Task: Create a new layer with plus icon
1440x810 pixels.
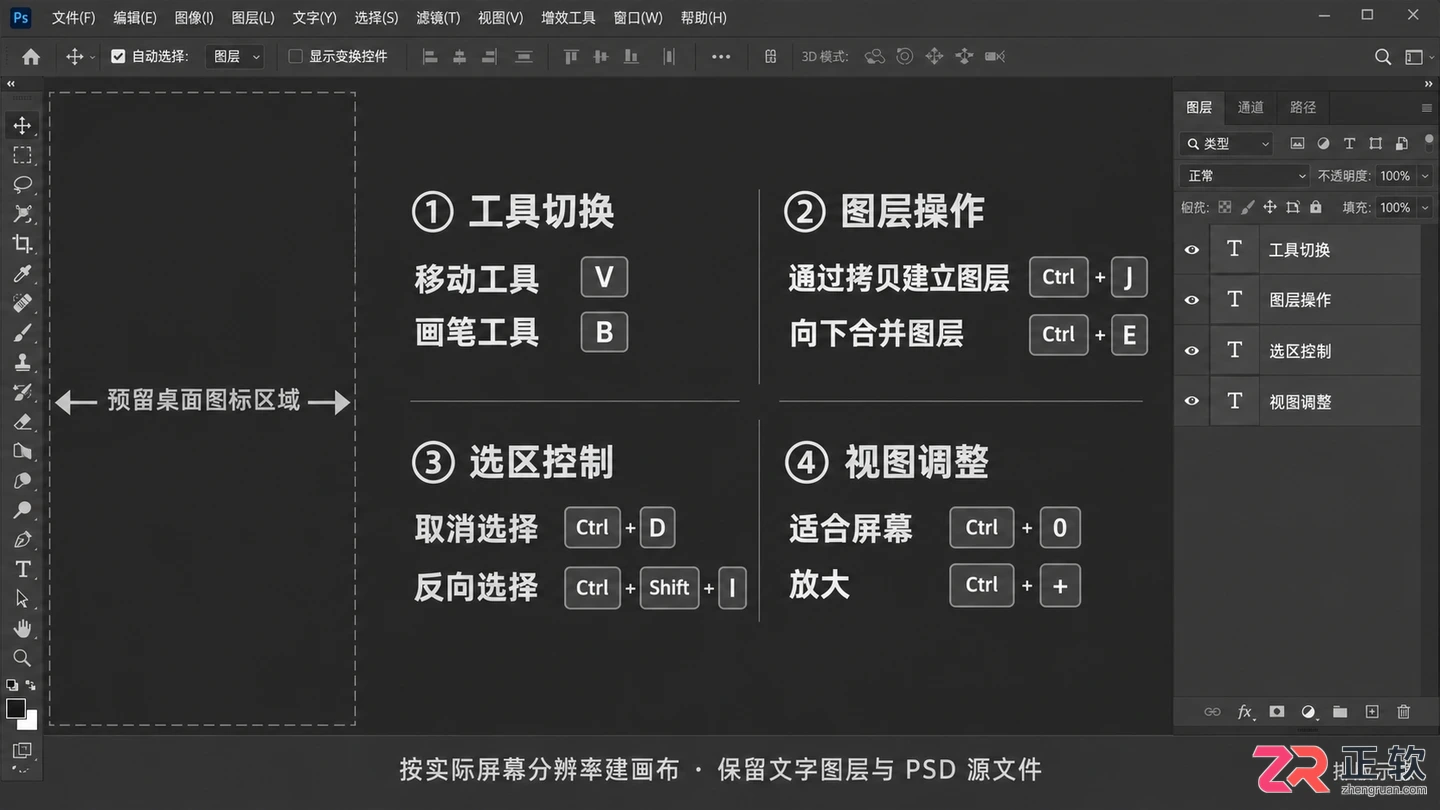Action: pyautogui.click(x=1372, y=712)
